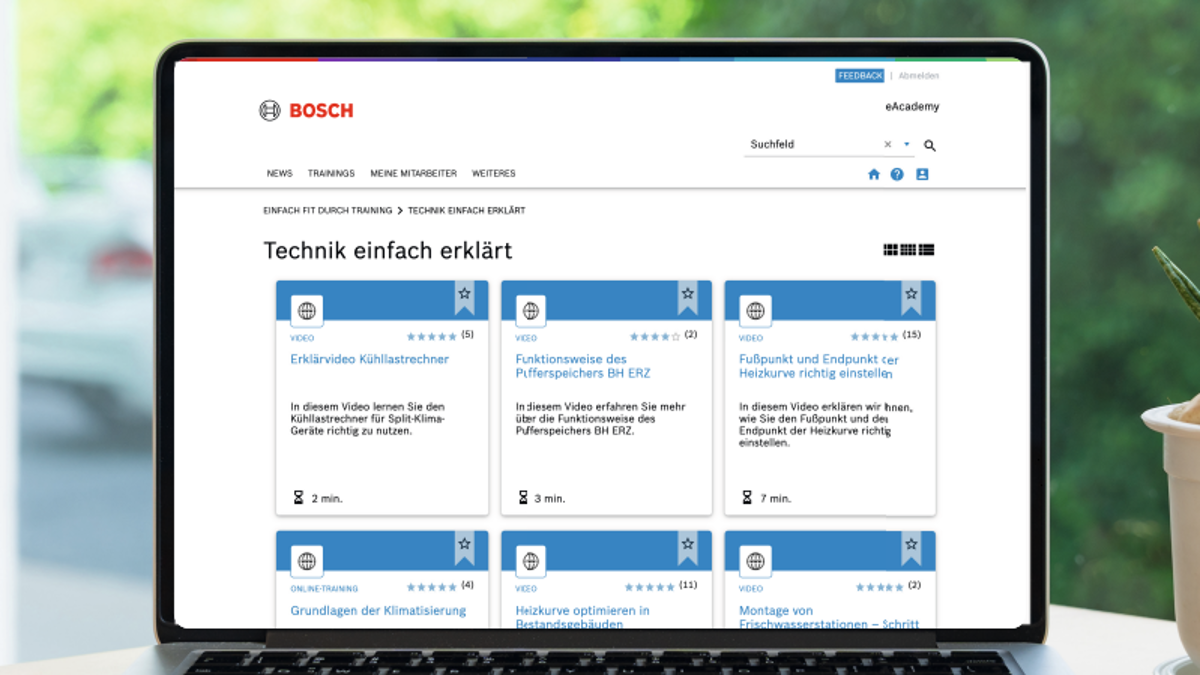Click the '7 min.' duration text
Viewport: 1200px width, 675px height.
pyautogui.click(x=775, y=499)
